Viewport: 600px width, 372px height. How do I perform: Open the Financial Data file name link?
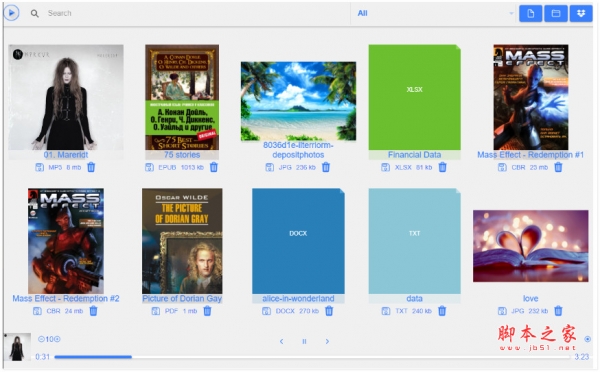click(x=414, y=155)
